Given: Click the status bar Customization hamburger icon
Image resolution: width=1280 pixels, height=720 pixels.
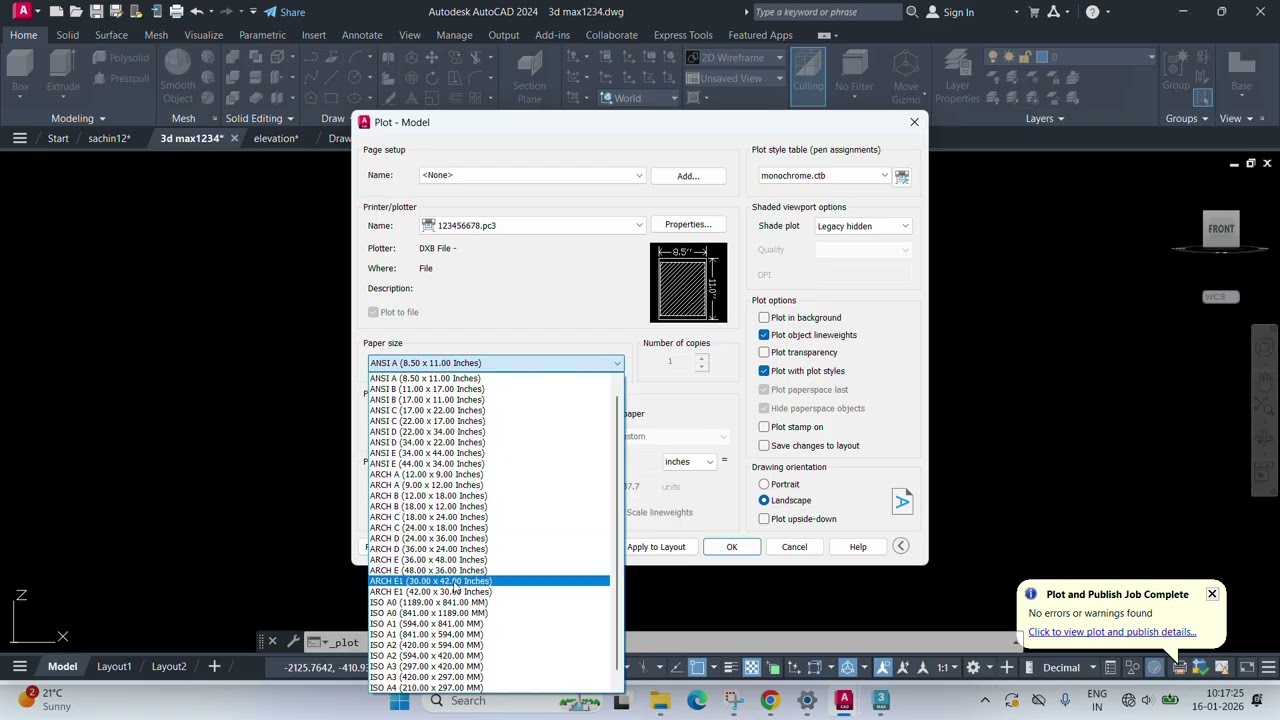Looking at the screenshot, I should click(x=1269, y=667).
